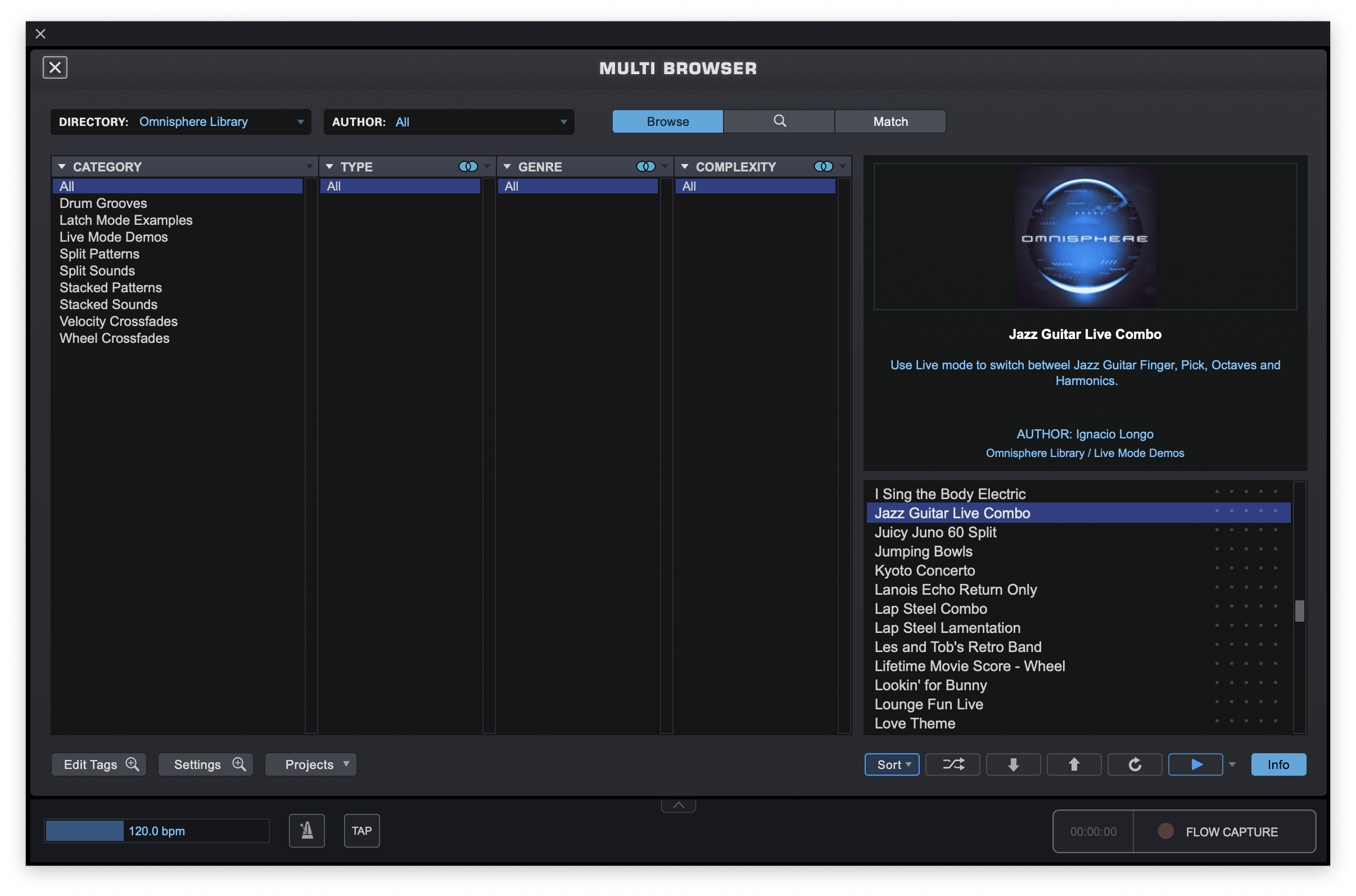
Task: Select the Split Sounds category
Action: (177, 270)
